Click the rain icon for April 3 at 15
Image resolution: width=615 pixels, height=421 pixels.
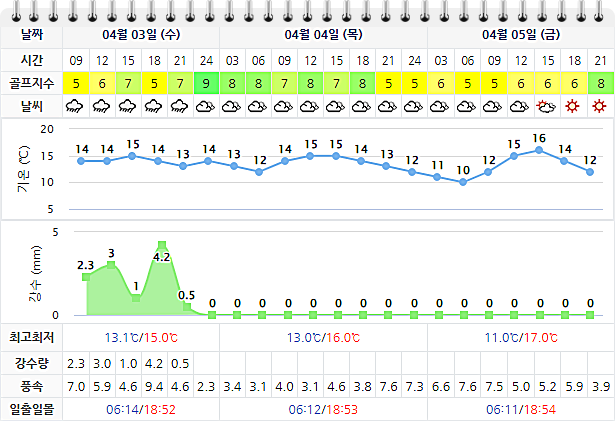click(x=127, y=106)
